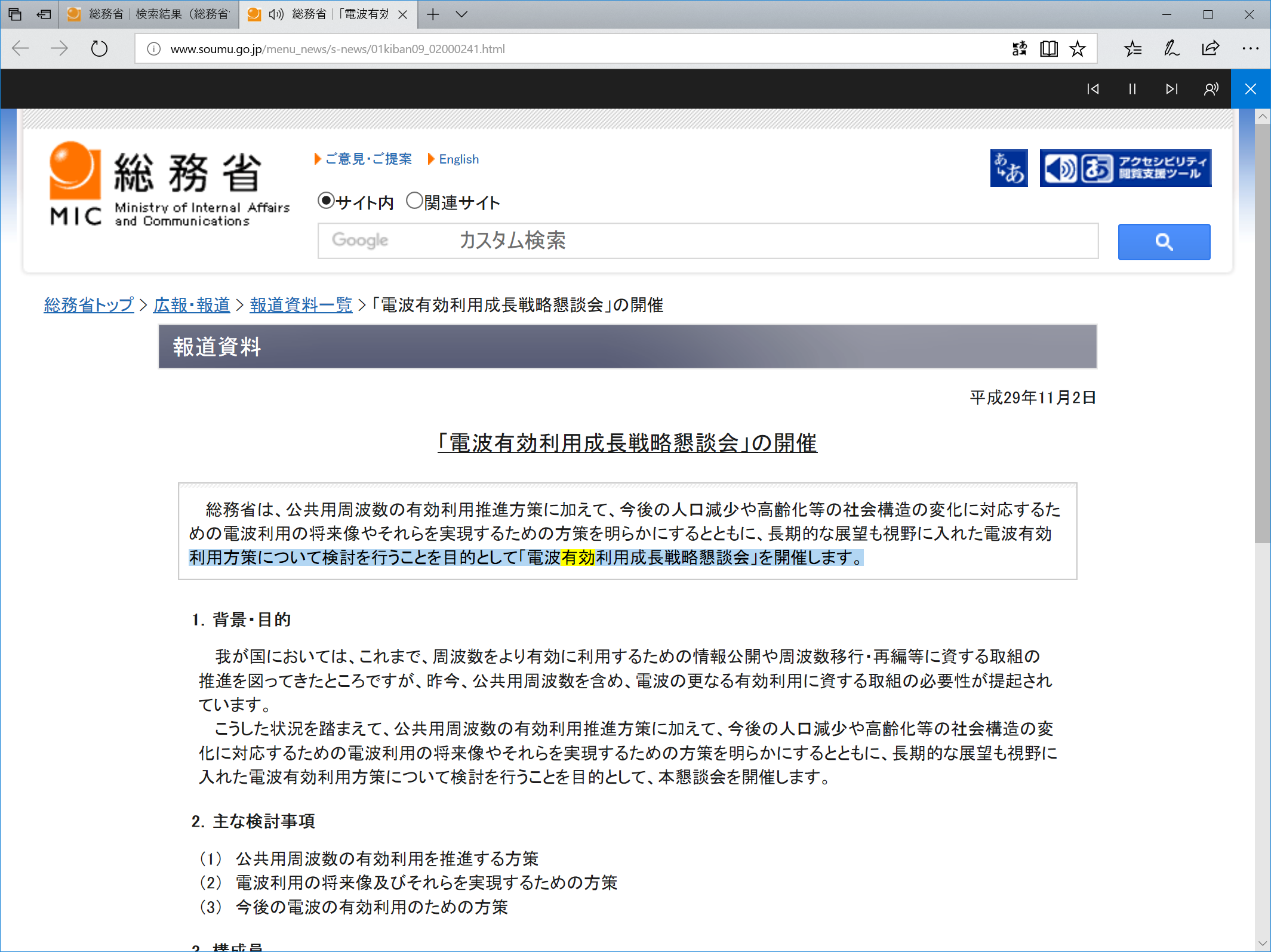Pause the read-aloud playback
This screenshot has width=1271, height=952.
point(1132,88)
